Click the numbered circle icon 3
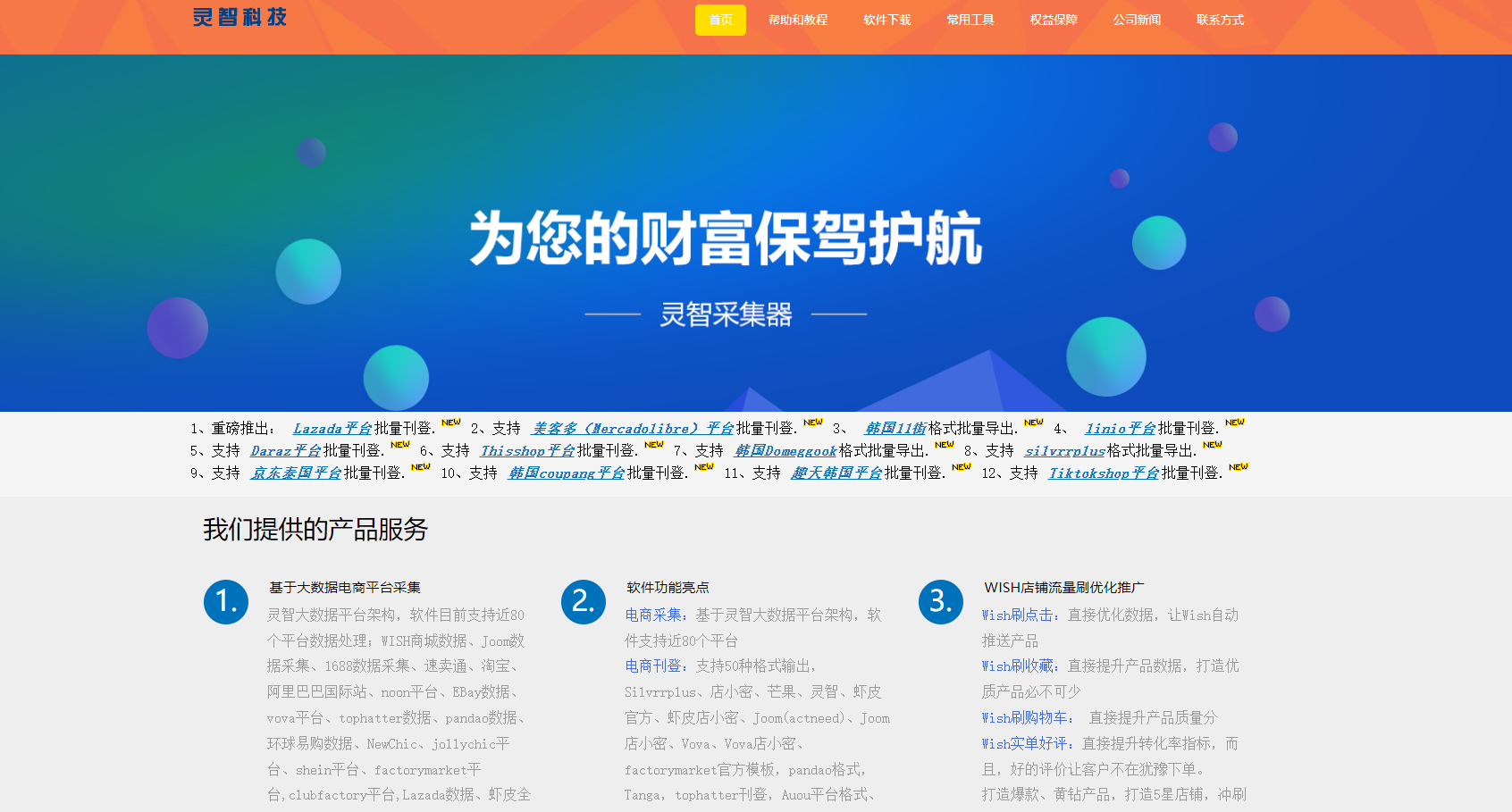 tap(940, 602)
